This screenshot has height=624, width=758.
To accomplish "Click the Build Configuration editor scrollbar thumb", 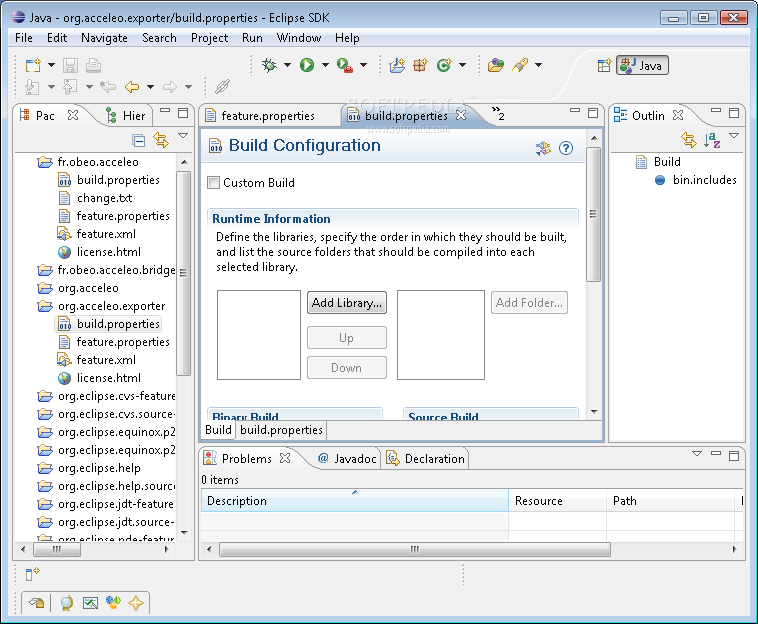I will coord(593,214).
